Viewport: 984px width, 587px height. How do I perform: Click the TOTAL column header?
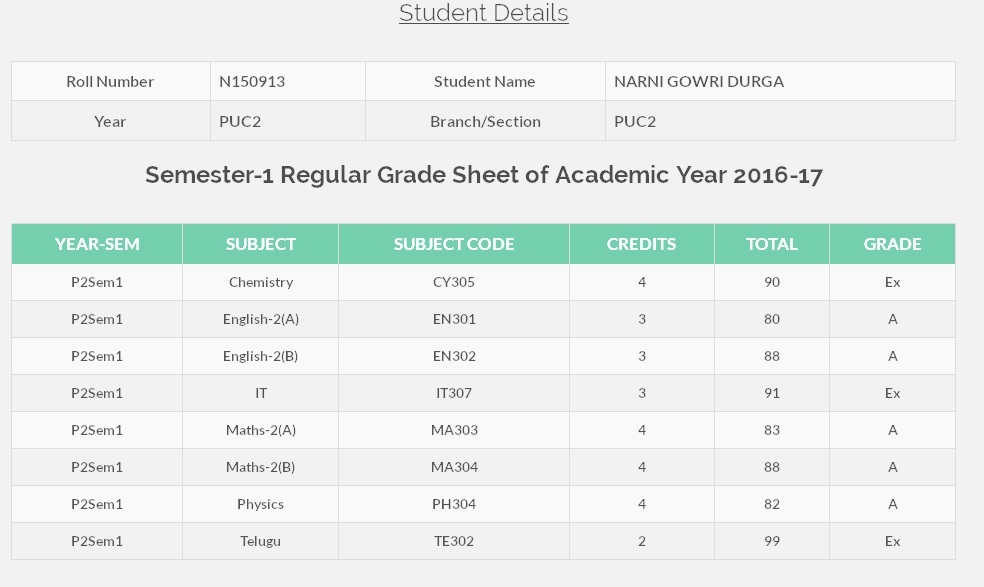772,244
